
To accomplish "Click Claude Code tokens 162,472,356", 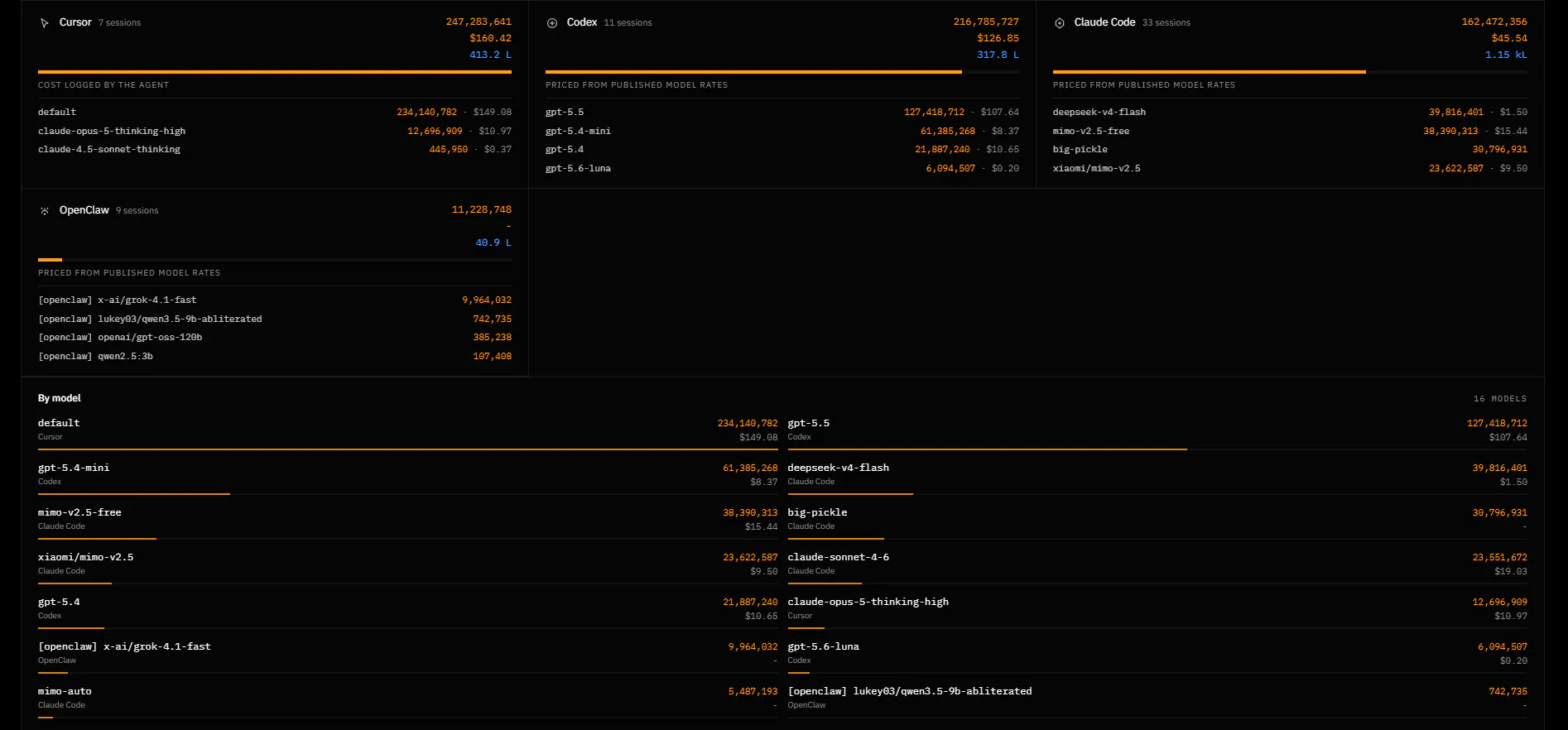I will 1494,22.
